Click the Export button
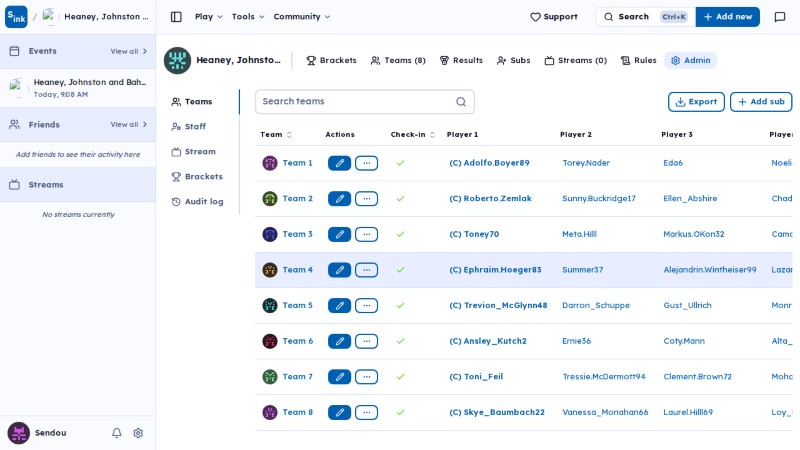The width and height of the screenshot is (800, 450). click(696, 102)
